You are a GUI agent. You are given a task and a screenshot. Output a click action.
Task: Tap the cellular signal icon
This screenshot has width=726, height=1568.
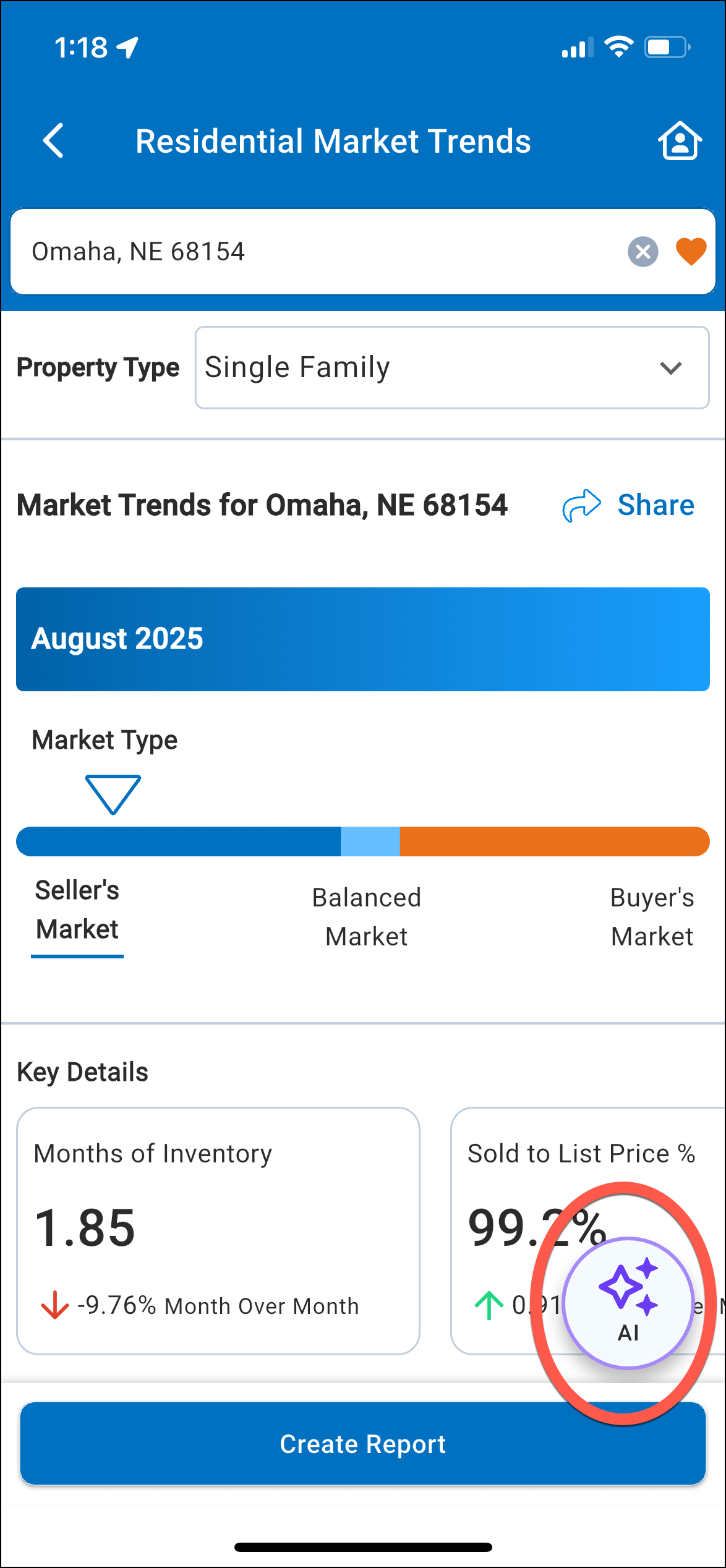point(577,48)
